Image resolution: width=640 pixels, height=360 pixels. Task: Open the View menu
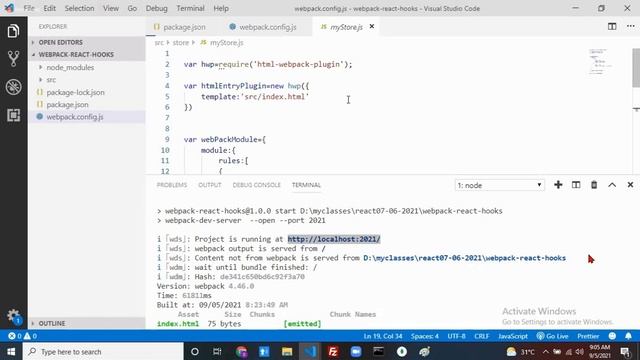pyautogui.click(x=111, y=8)
